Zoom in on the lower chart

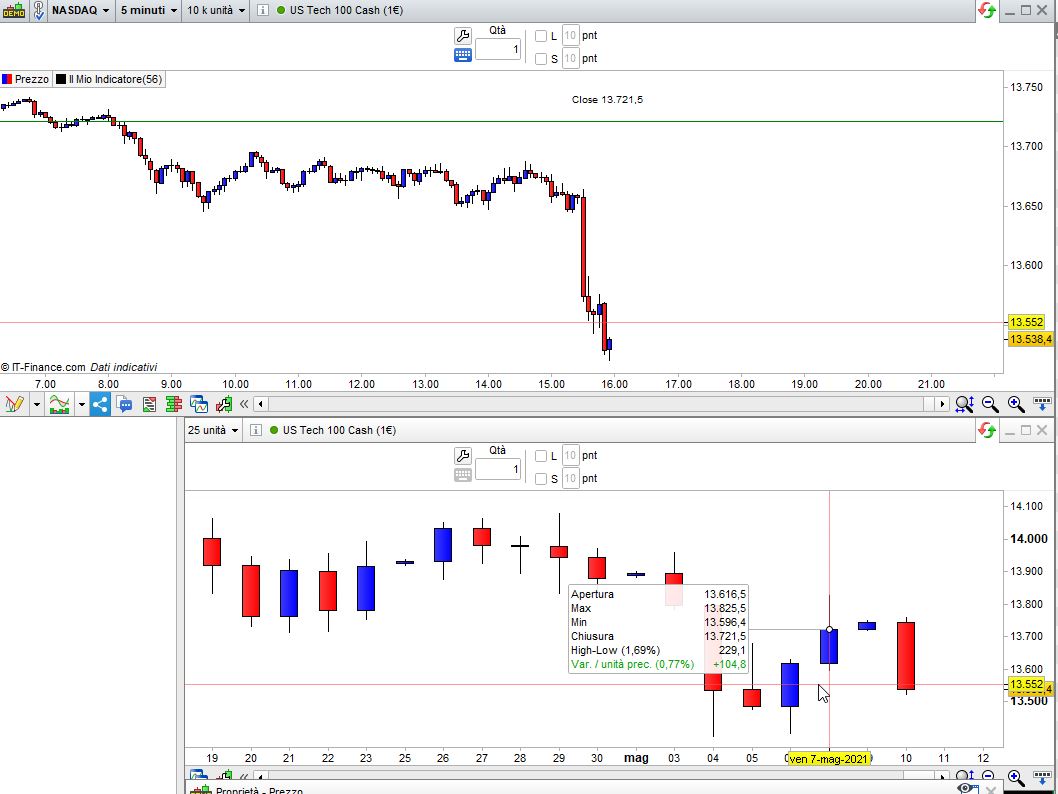click(1016, 778)
